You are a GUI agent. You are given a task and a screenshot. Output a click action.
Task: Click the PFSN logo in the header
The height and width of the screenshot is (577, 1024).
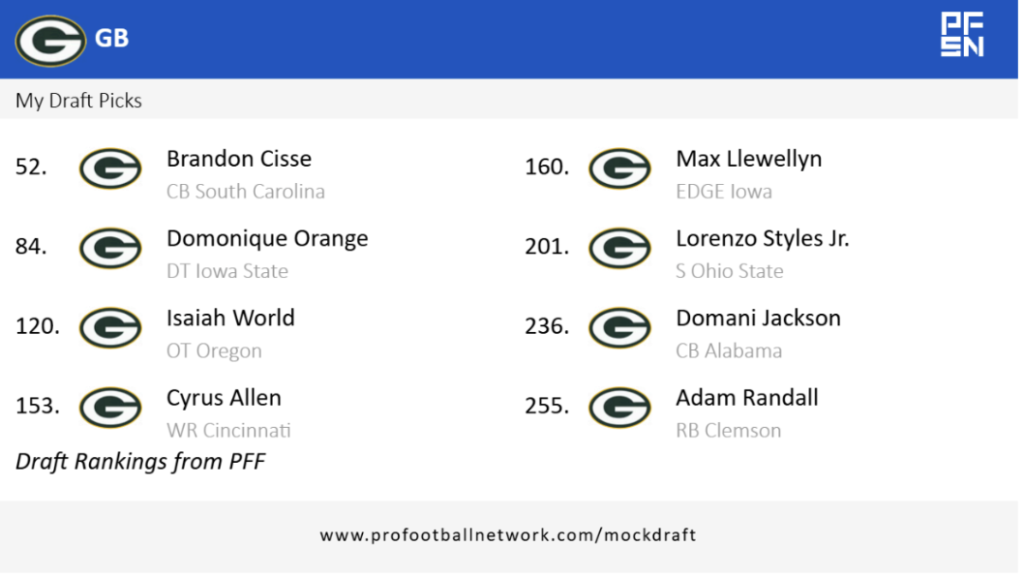(962, 35)
